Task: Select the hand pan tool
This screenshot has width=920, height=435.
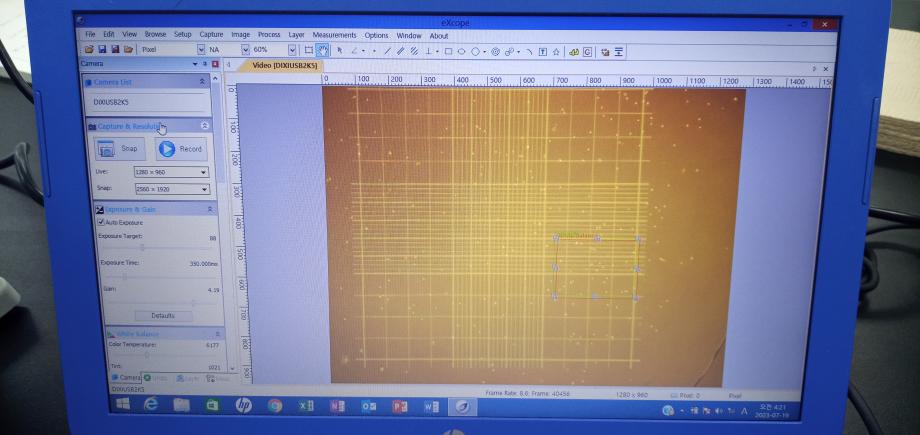Action: (322, 50)
